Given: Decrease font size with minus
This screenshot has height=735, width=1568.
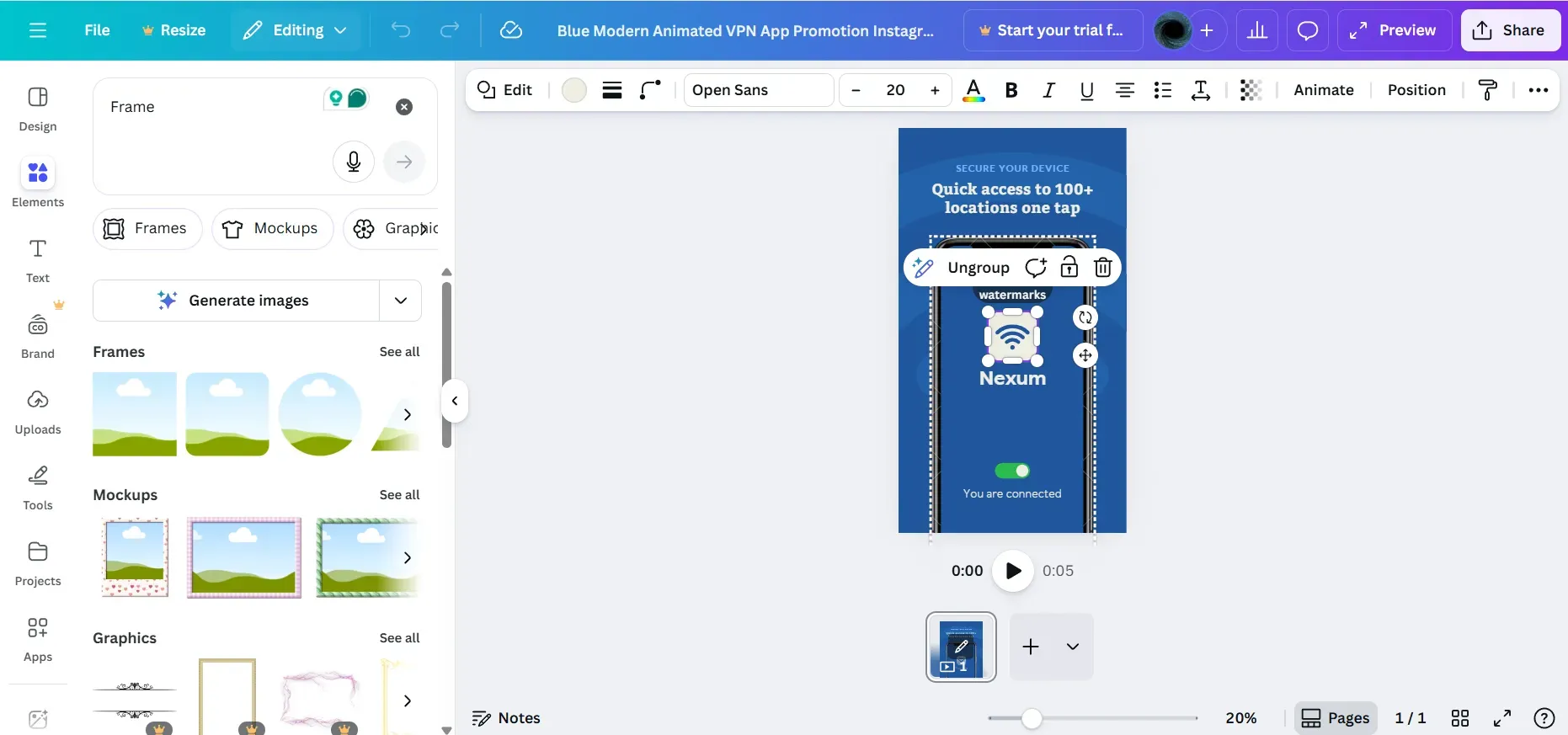Looking at the screenshot, I should (x=856, y=90).
